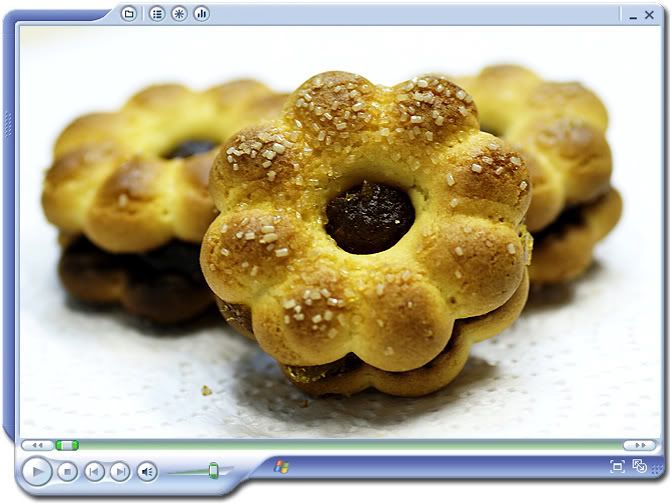Click the Play button
The height and width of the screenshot is (504, 672).
click(36, 470)
